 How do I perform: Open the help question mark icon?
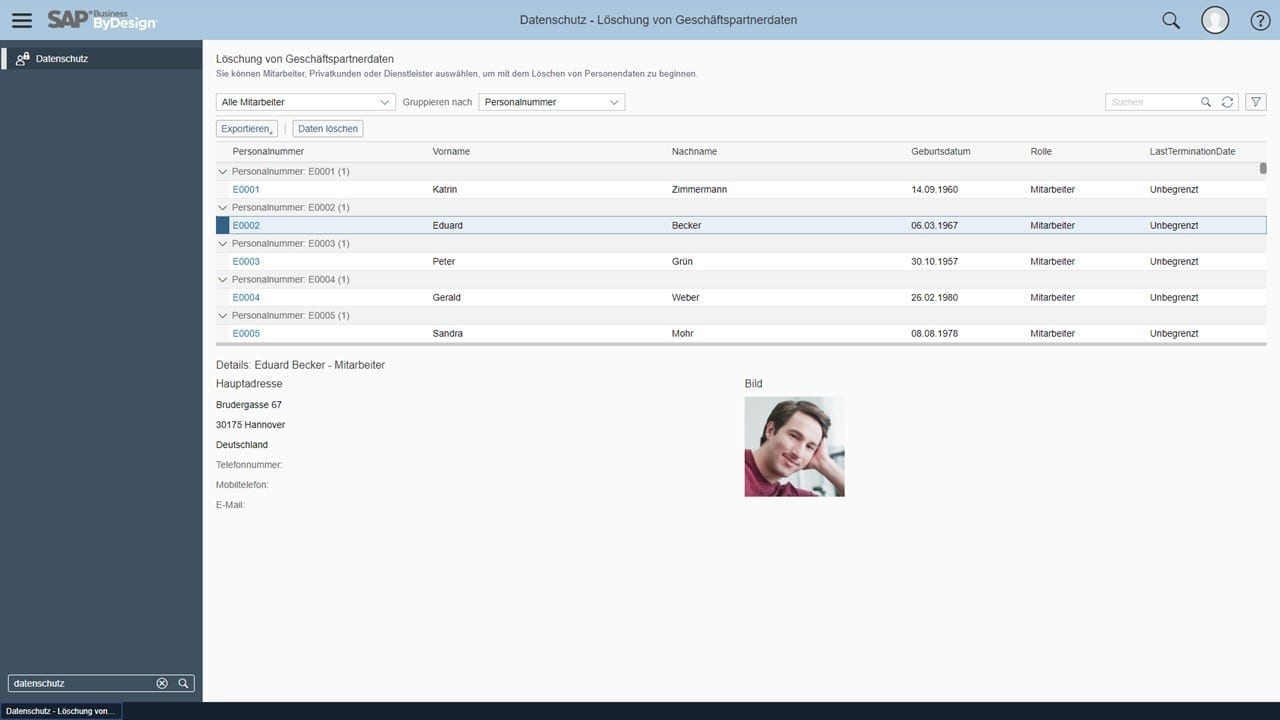[x=1261, y=20]
